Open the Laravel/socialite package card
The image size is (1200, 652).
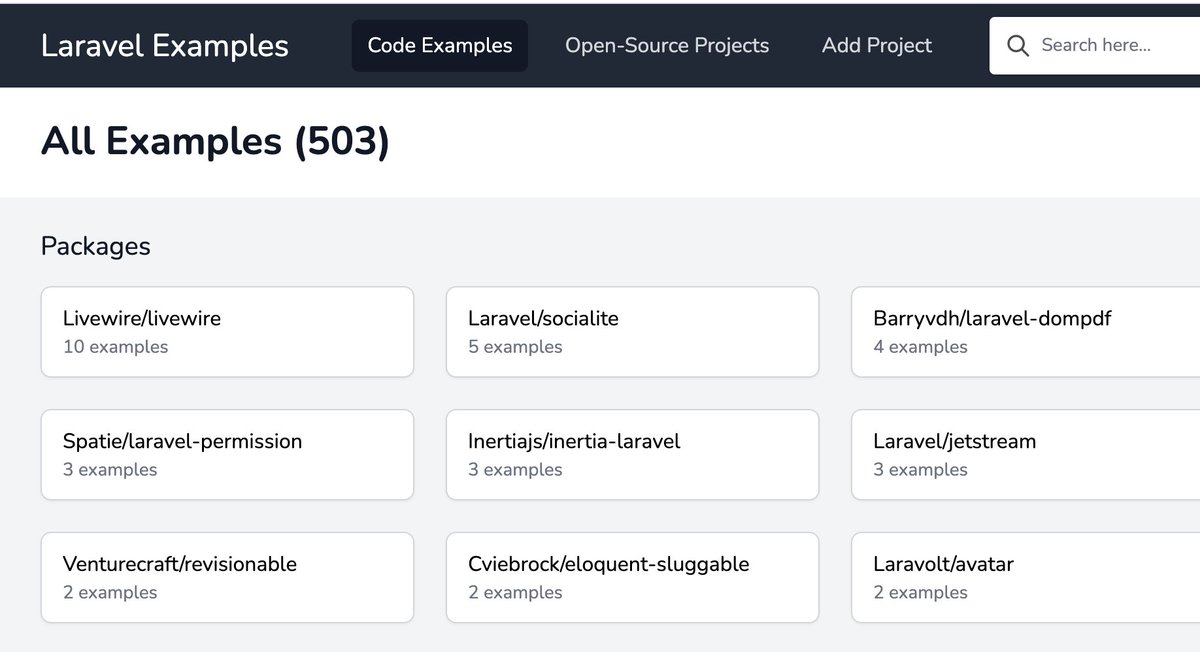coord(632,332)
